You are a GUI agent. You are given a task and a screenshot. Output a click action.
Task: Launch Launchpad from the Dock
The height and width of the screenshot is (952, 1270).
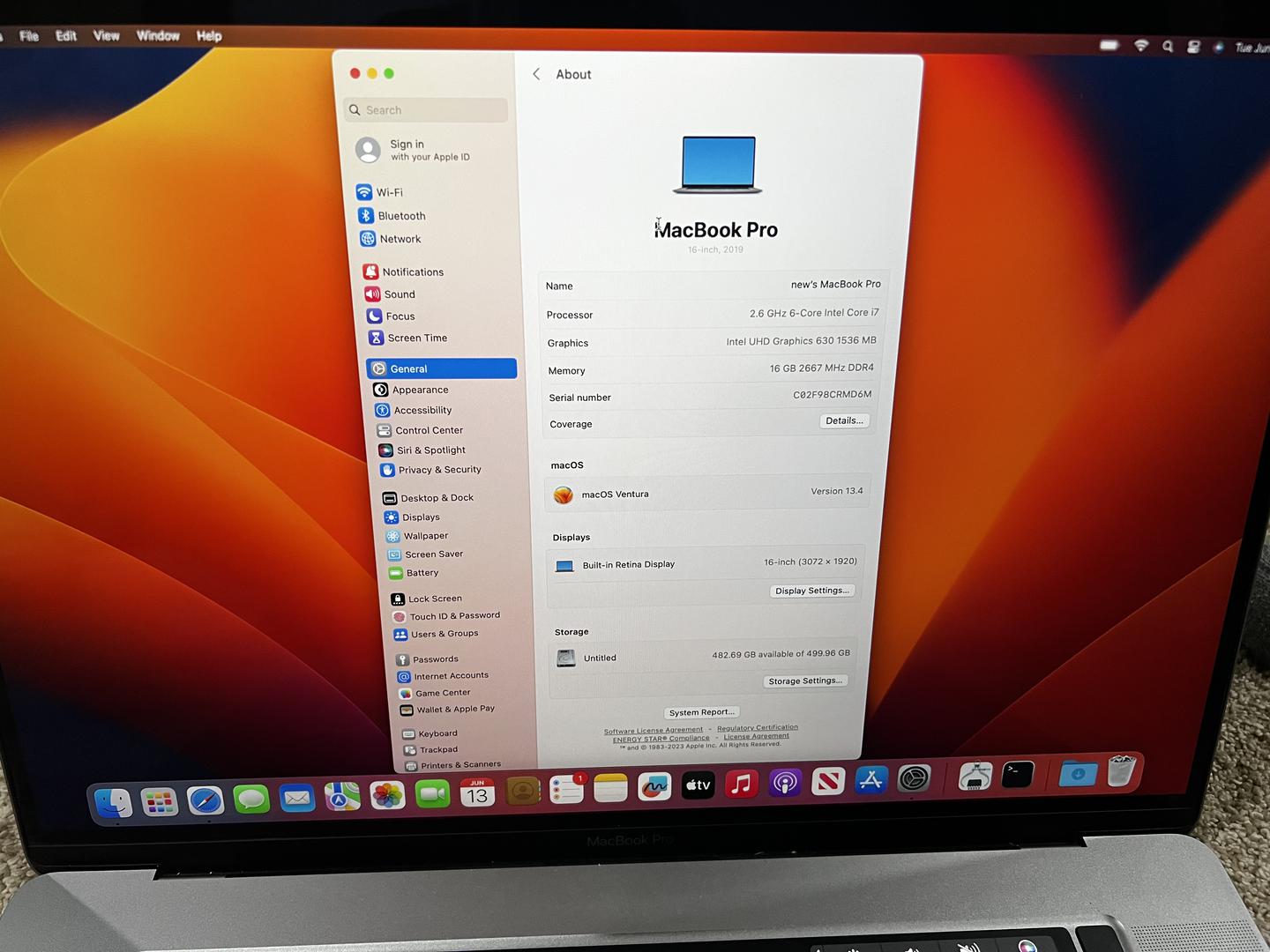click(160, 801)
